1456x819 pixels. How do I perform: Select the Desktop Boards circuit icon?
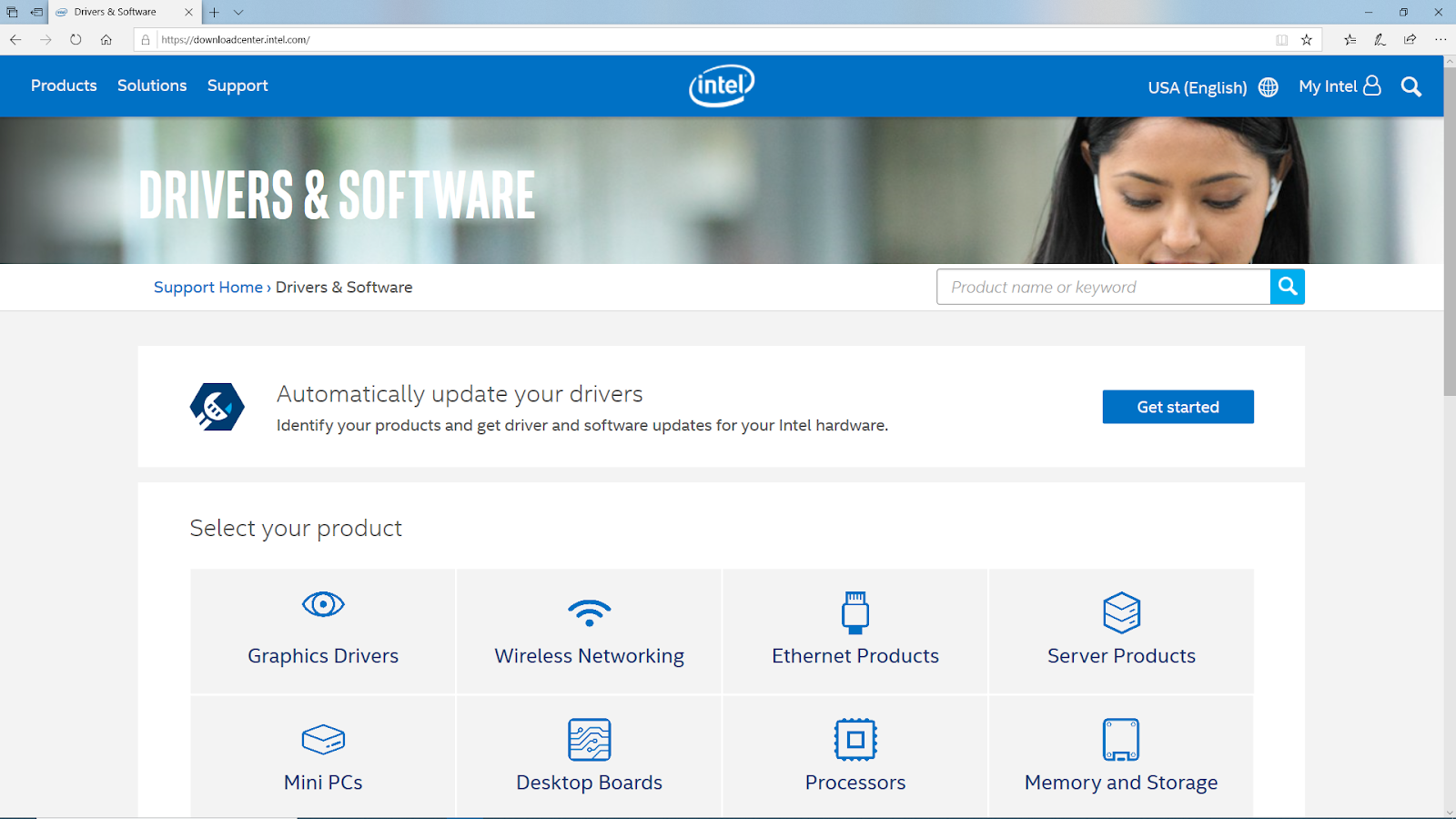[x=589, y=739]
